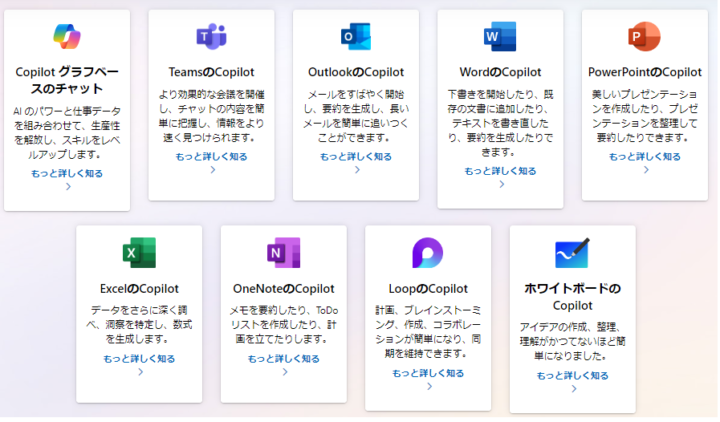Click the chevron below LoopのCopilot link
The height and width of the screenshot is (422, 720).
[428, 386]
